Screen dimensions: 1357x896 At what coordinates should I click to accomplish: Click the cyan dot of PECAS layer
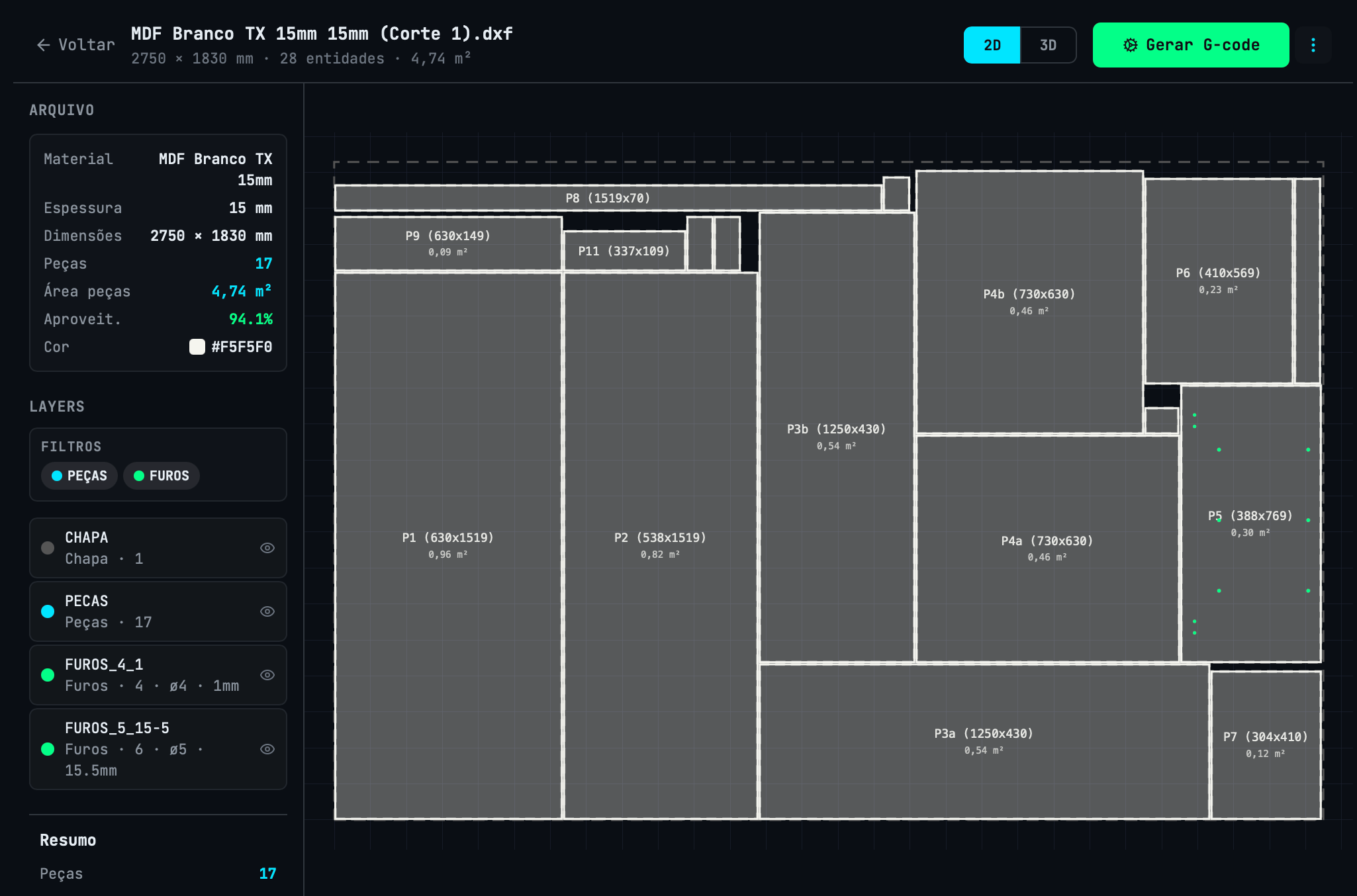pos(48,611)
